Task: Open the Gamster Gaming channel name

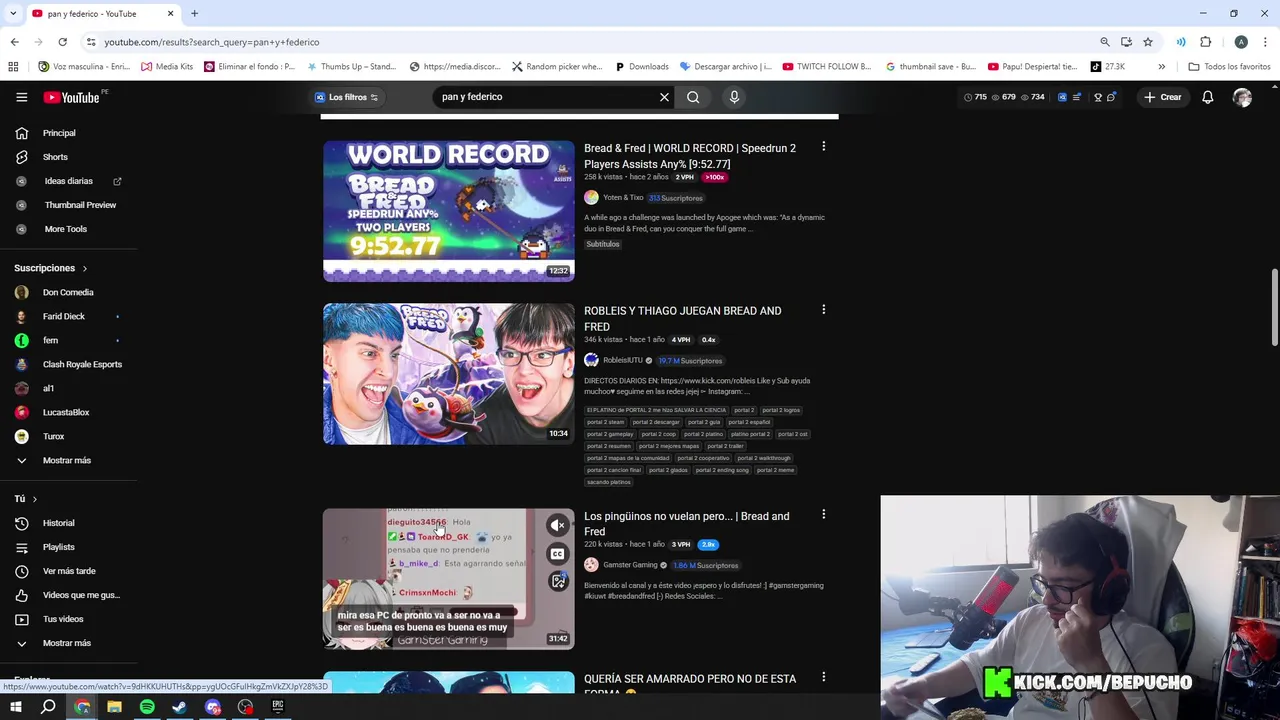Action: point(630,565)
